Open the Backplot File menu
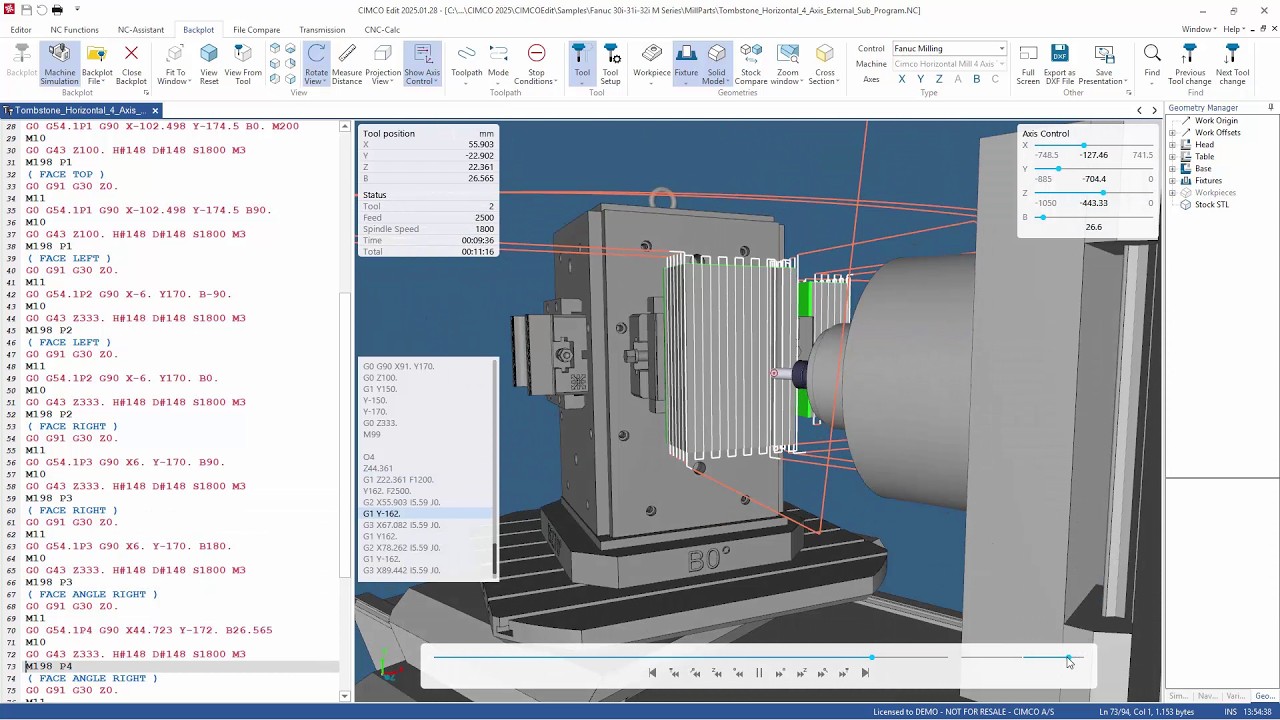The image size is (1280, 720). pos(97,64)
